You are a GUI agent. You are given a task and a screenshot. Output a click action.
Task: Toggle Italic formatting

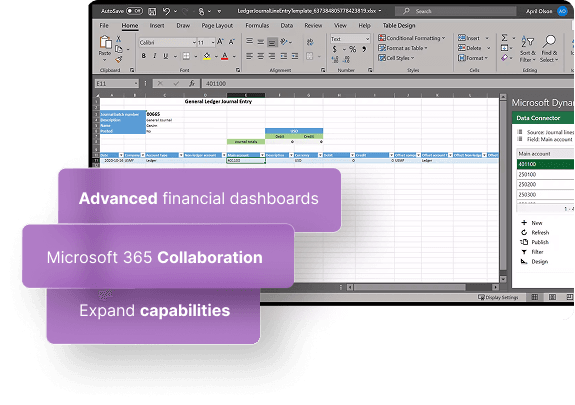coord(155,56)
